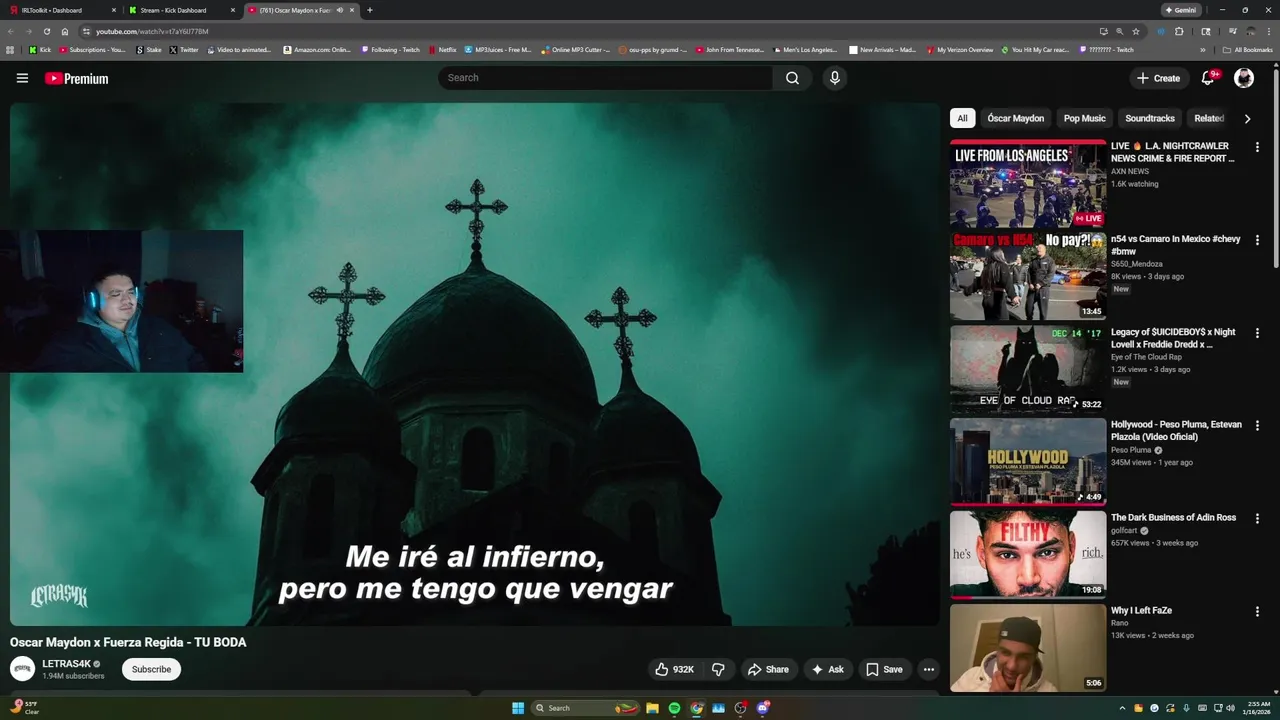Open the Stake bookmark

[x=149, y=49]
